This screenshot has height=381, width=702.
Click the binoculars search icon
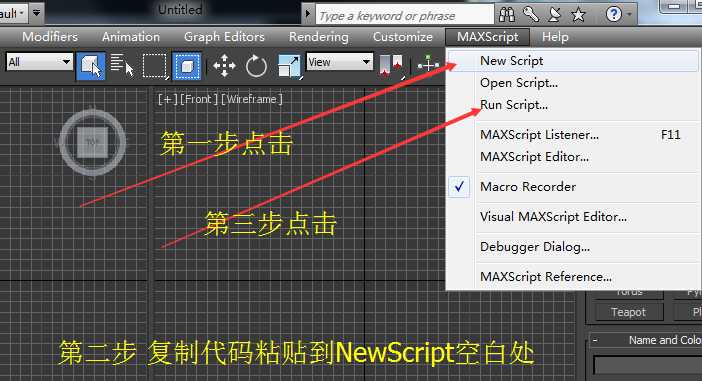pyautogui.click(x=507, y=15)
